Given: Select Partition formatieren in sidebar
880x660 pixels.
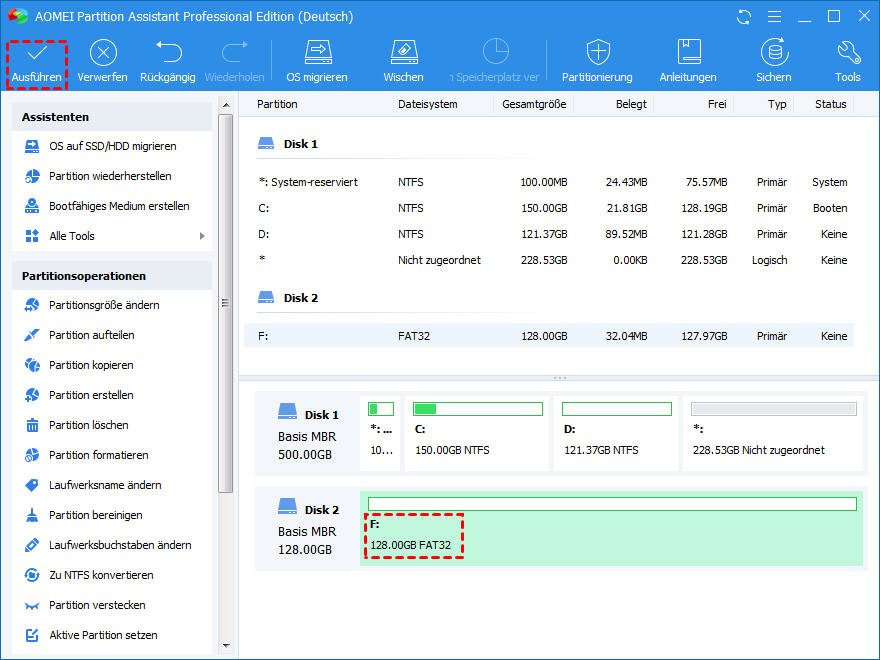Looking at the screenshot, I should coord(98,455).
